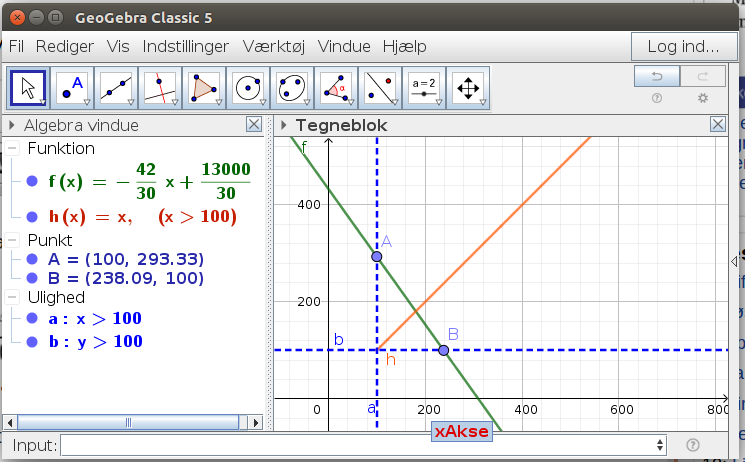Select the Reflect about line tool
Viewport: 745px width, 462px height.
pyautogui.click(x=380, y=88)
